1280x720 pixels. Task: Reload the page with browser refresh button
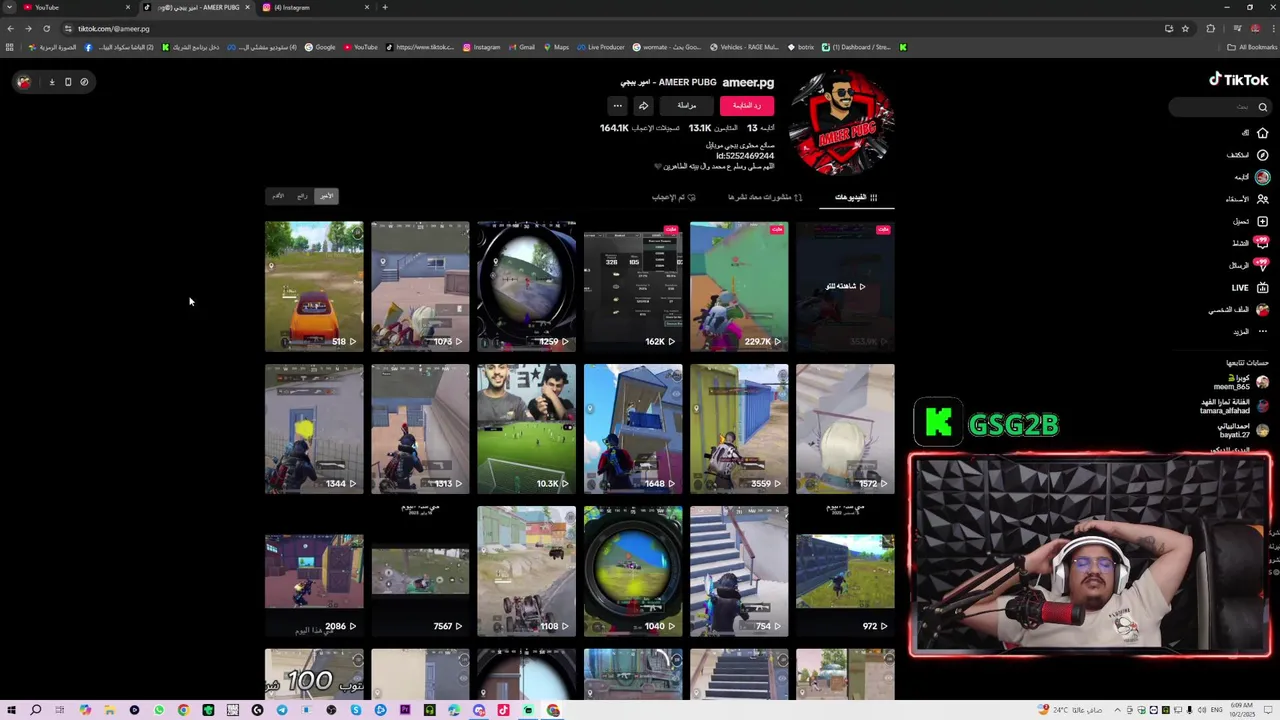point(46,28)
